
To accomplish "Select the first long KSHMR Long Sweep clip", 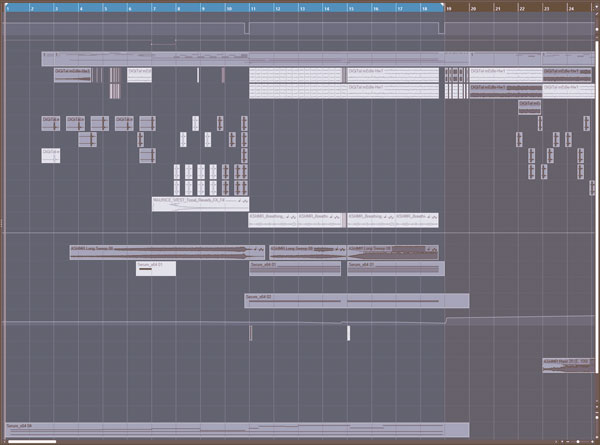I will tap(167, 253).
